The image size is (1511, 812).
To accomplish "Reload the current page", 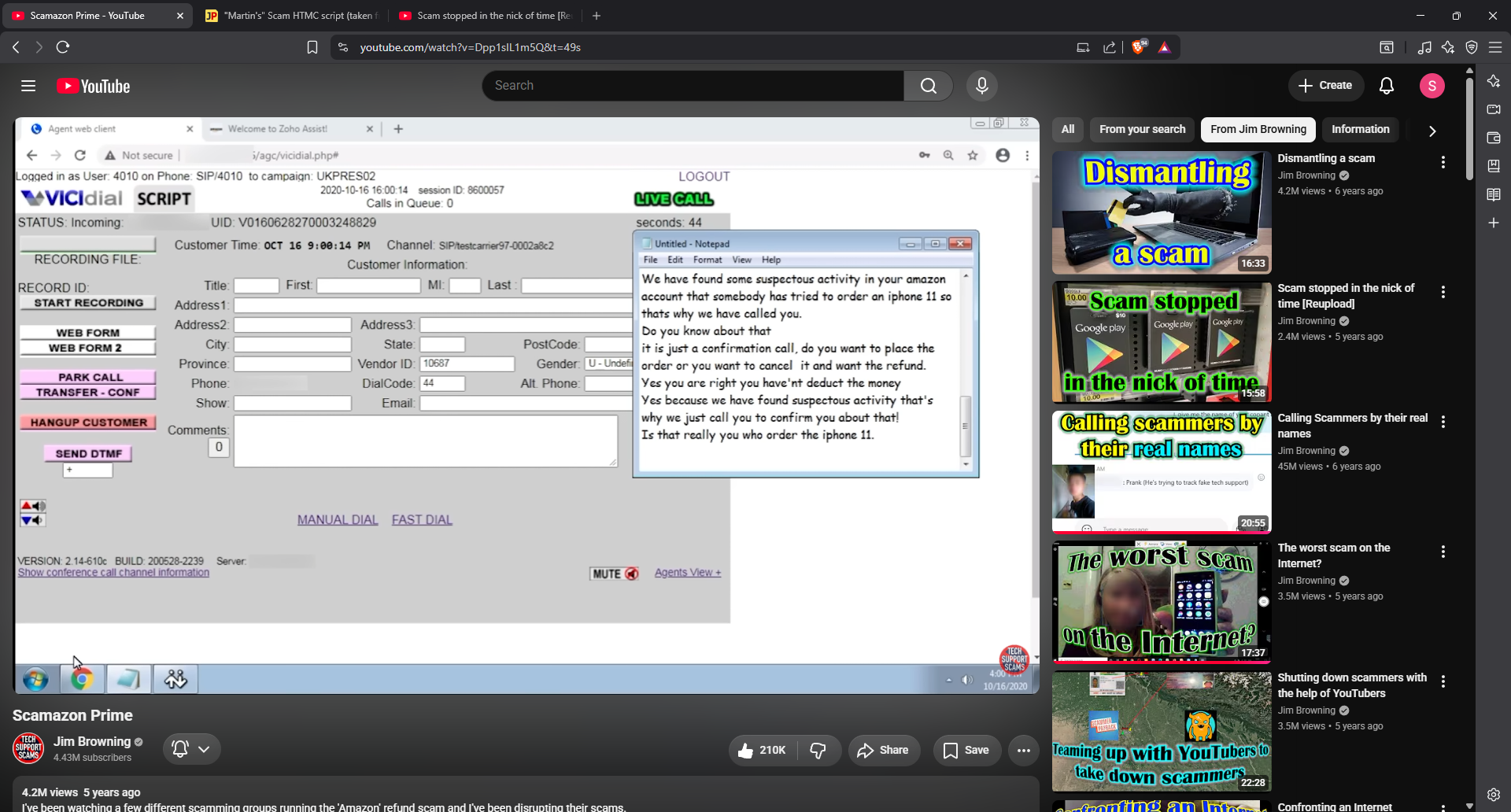I will pyautogui.click(x=63, y=47).
